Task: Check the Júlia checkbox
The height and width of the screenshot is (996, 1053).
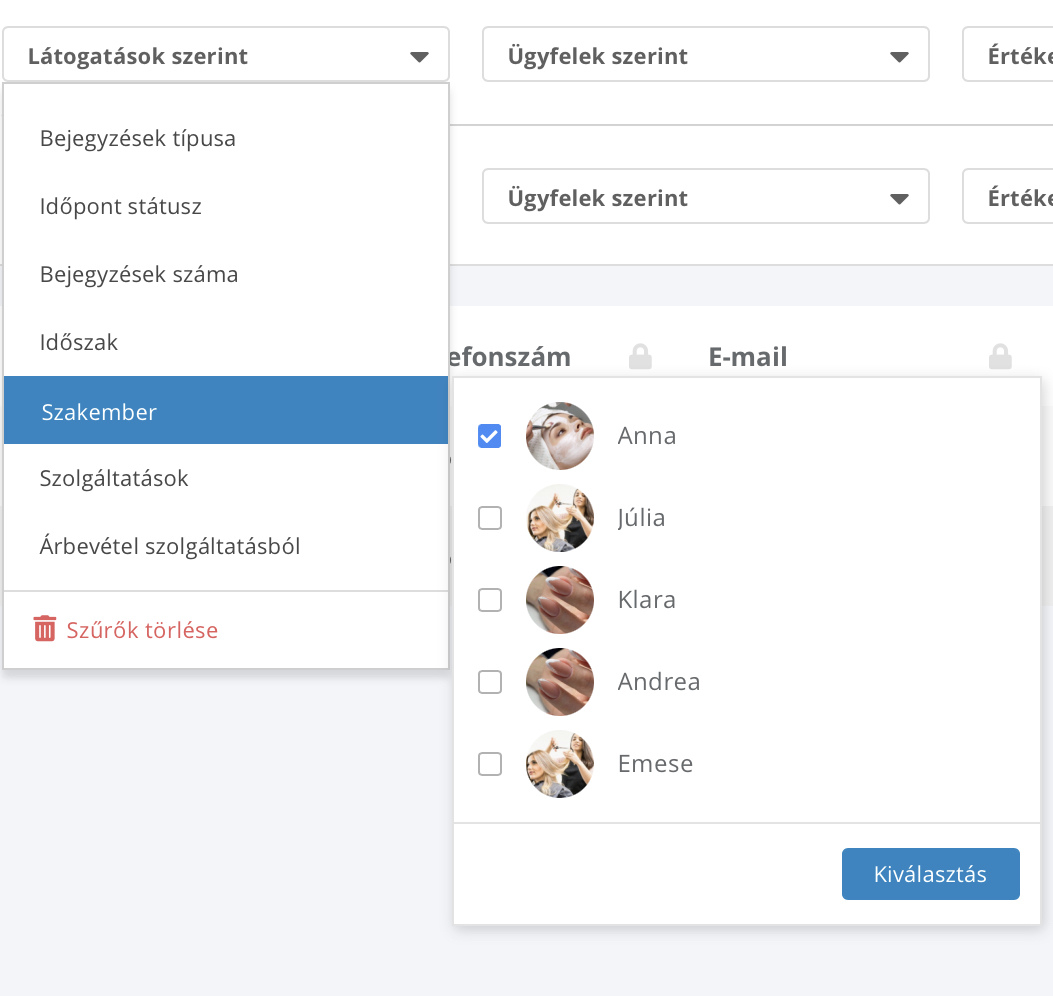Action: tap(490, 518)
